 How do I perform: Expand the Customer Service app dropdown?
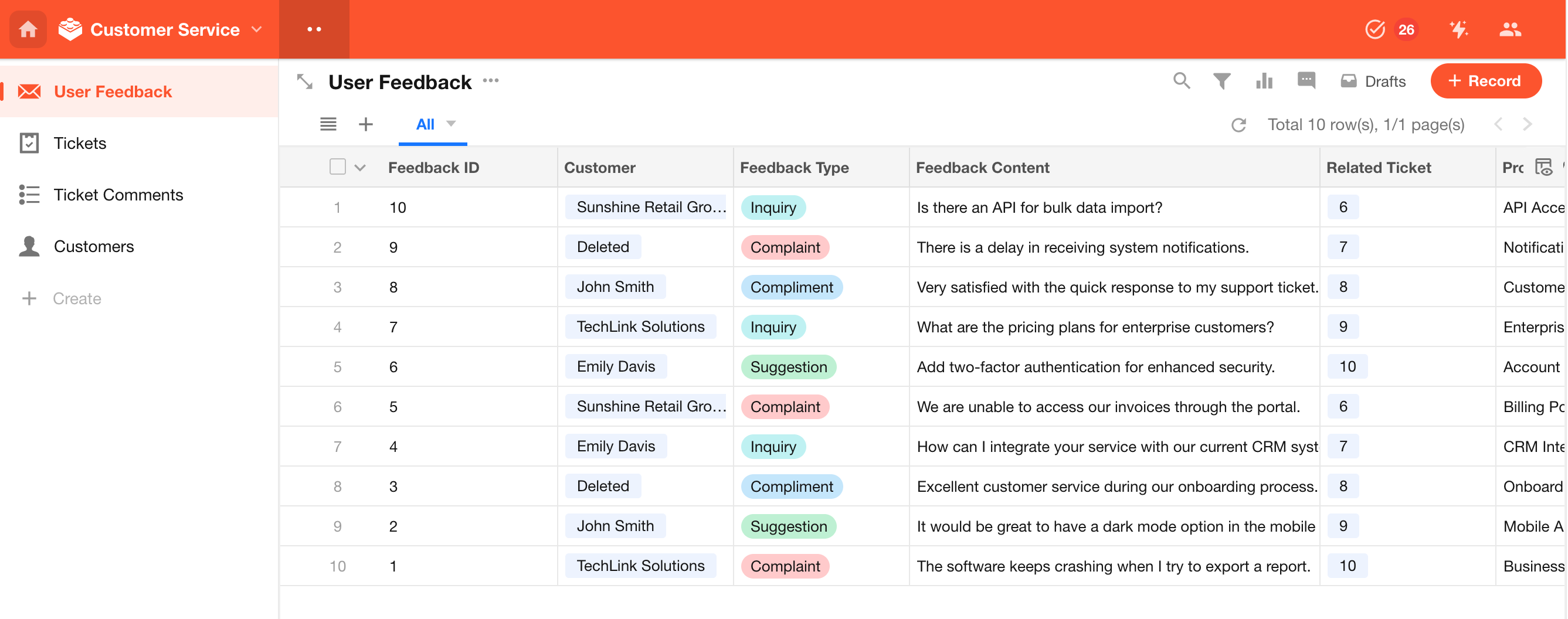pos(257,29)
